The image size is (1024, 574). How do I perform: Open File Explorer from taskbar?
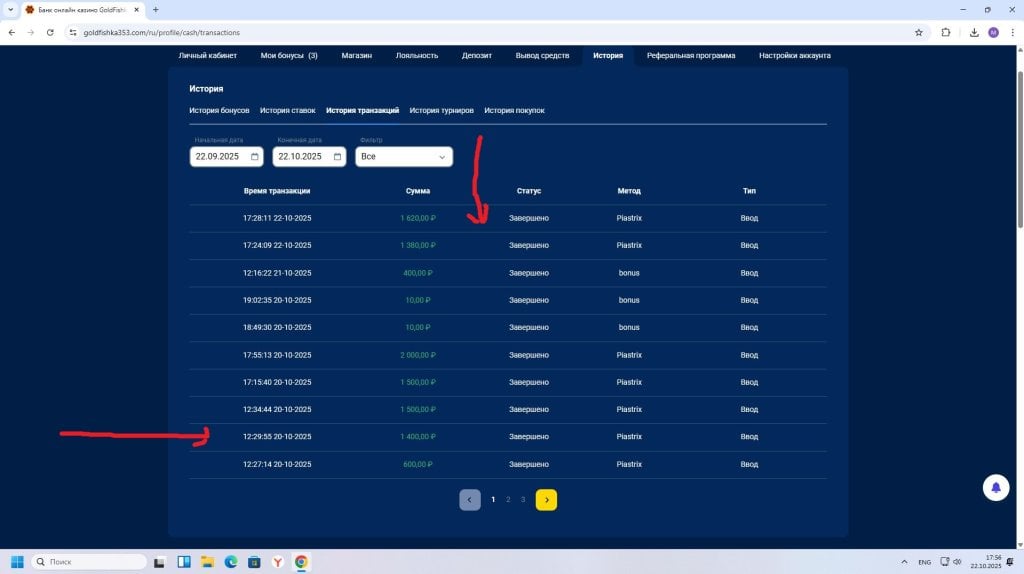(x=208, y=562)
